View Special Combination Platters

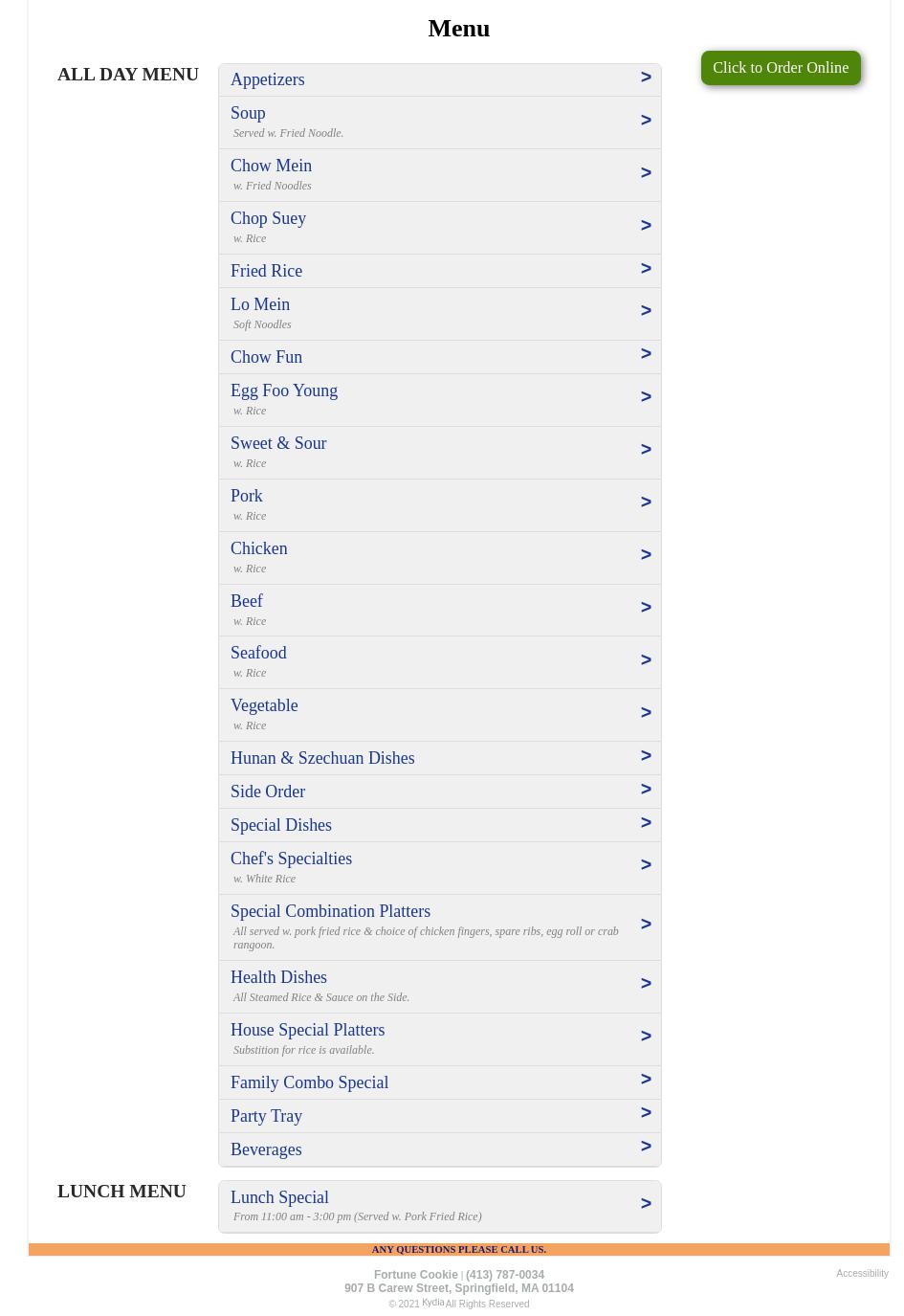tap(330, 911)
